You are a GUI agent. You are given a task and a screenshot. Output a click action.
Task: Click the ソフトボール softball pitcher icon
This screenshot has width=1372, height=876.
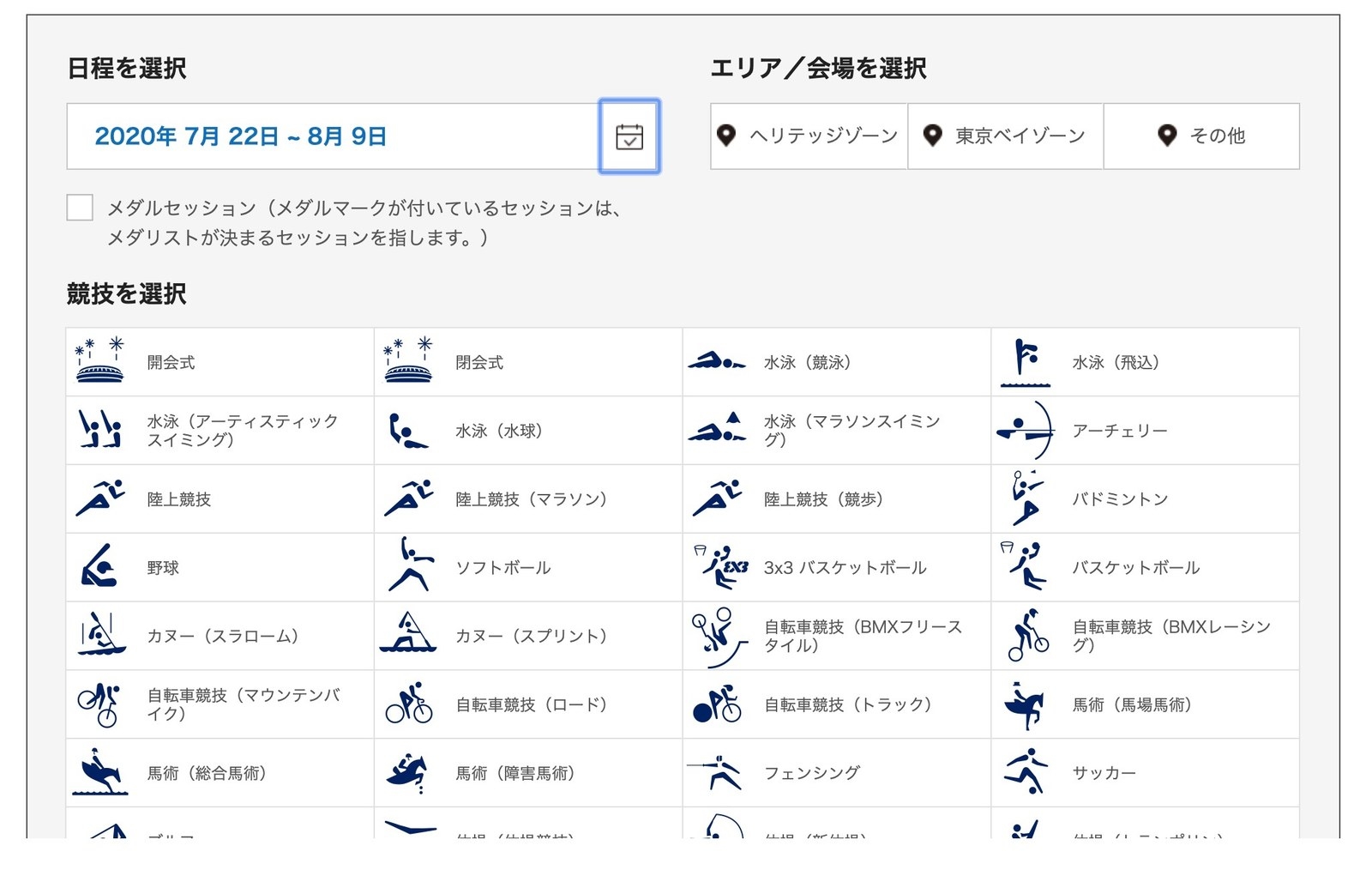tap(410, 565)
